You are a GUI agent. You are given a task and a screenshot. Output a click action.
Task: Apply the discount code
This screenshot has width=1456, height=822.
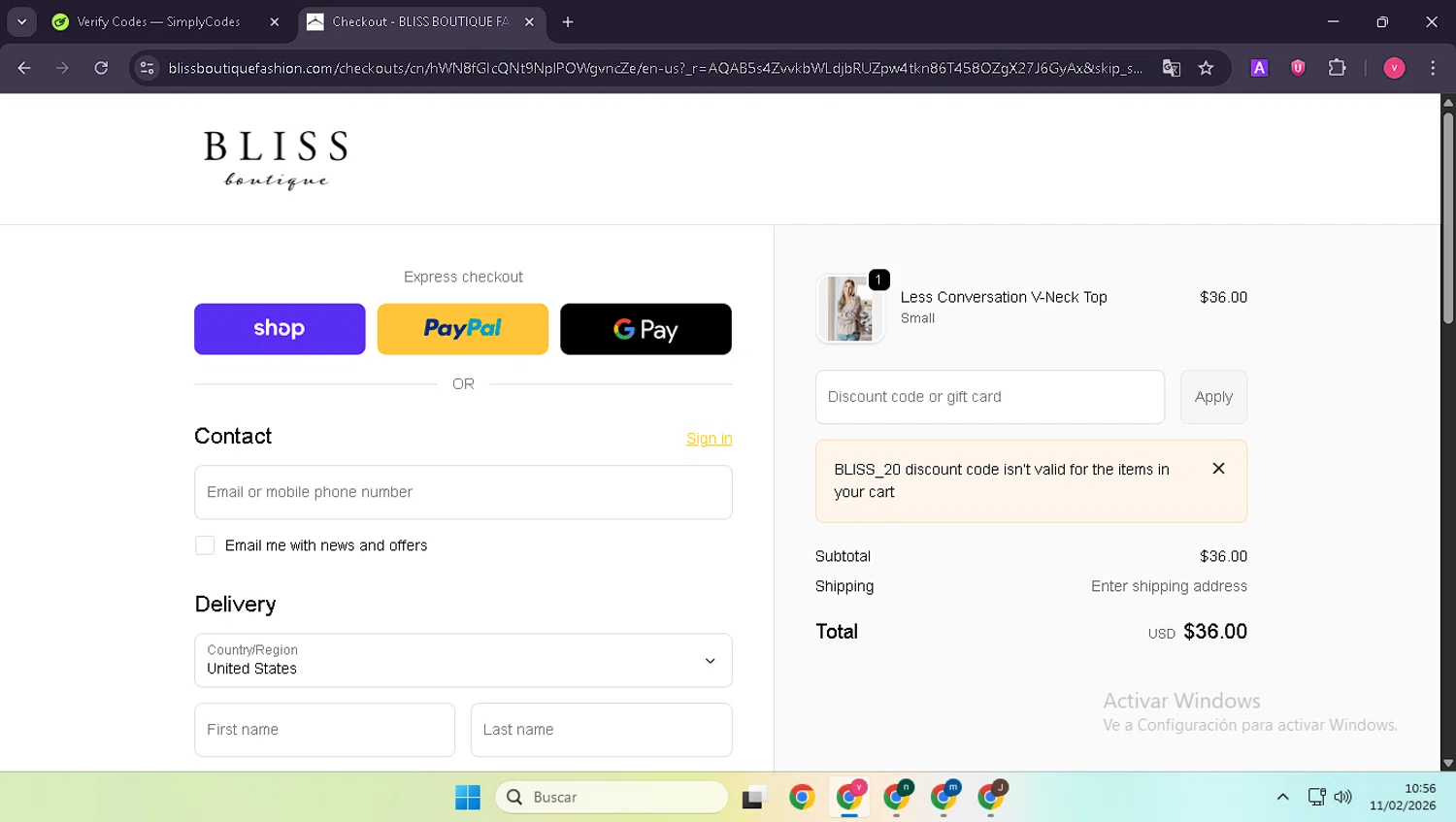pyautogui.click(x=1213, y=397)
